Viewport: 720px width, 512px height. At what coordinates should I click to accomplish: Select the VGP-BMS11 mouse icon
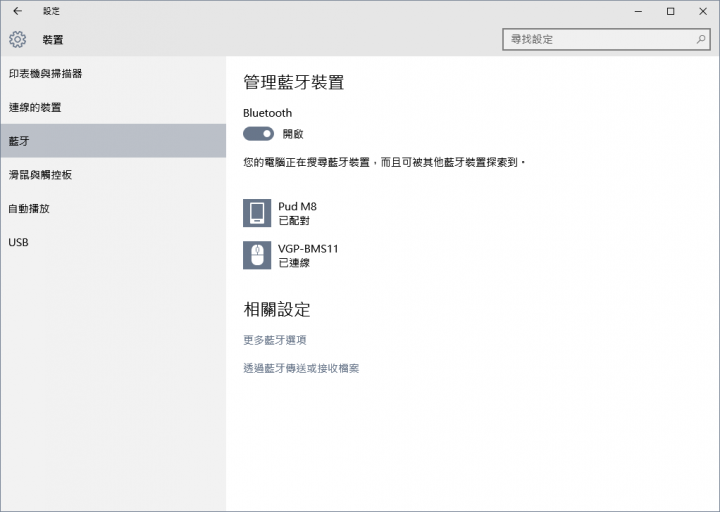(x=257, y=255)
